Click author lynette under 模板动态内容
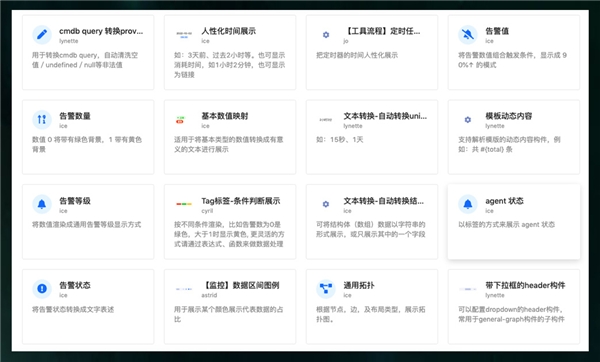Viewport: 600px width, 362px height. click(495, 126)
